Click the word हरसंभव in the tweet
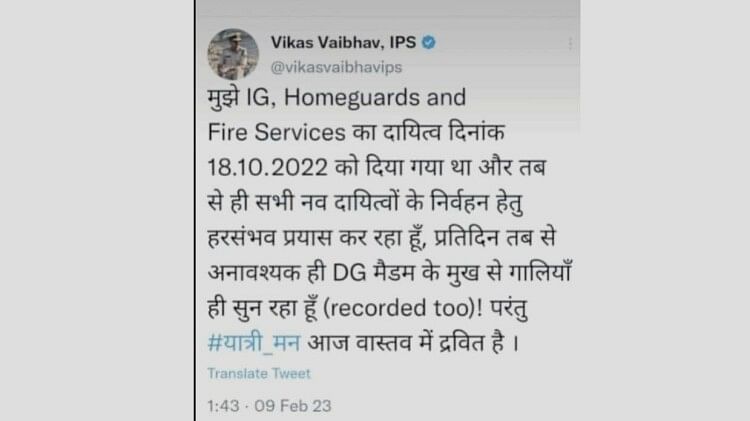 242,238
